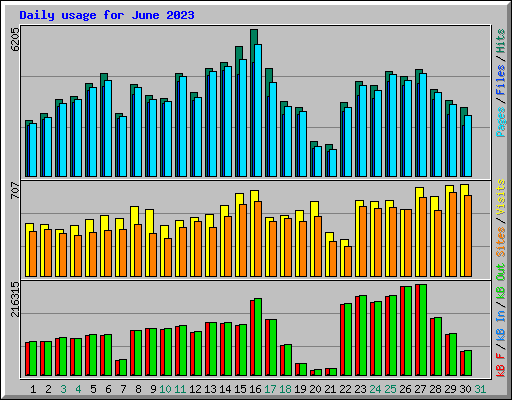Image resolution: width=512 pixels, height=400 pixels.
Task: Click green day label 18
Action: pyautogui.click(x=285, y=389)
